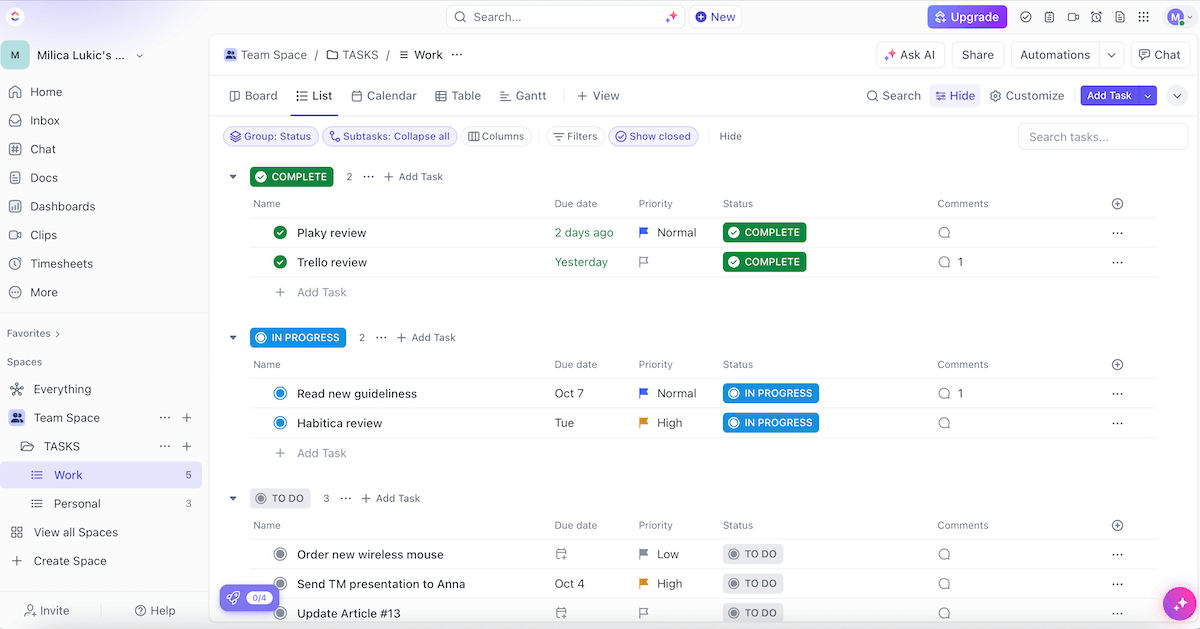1200x629 pixels.
Task: Open the Clip recorder camera icon
Action: click(1074, 17)
